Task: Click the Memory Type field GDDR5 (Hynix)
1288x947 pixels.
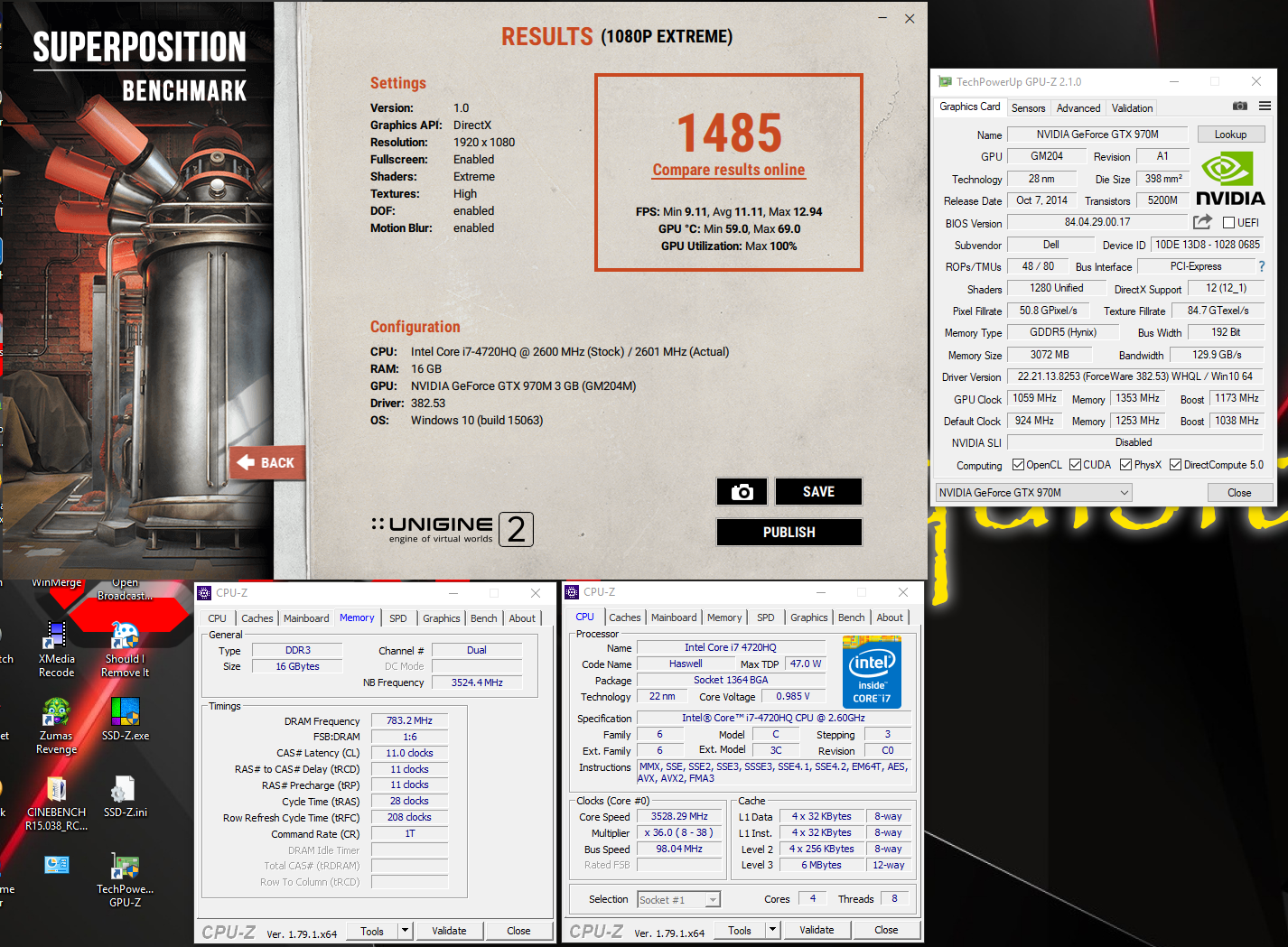Action: (x=1063, y=332)
